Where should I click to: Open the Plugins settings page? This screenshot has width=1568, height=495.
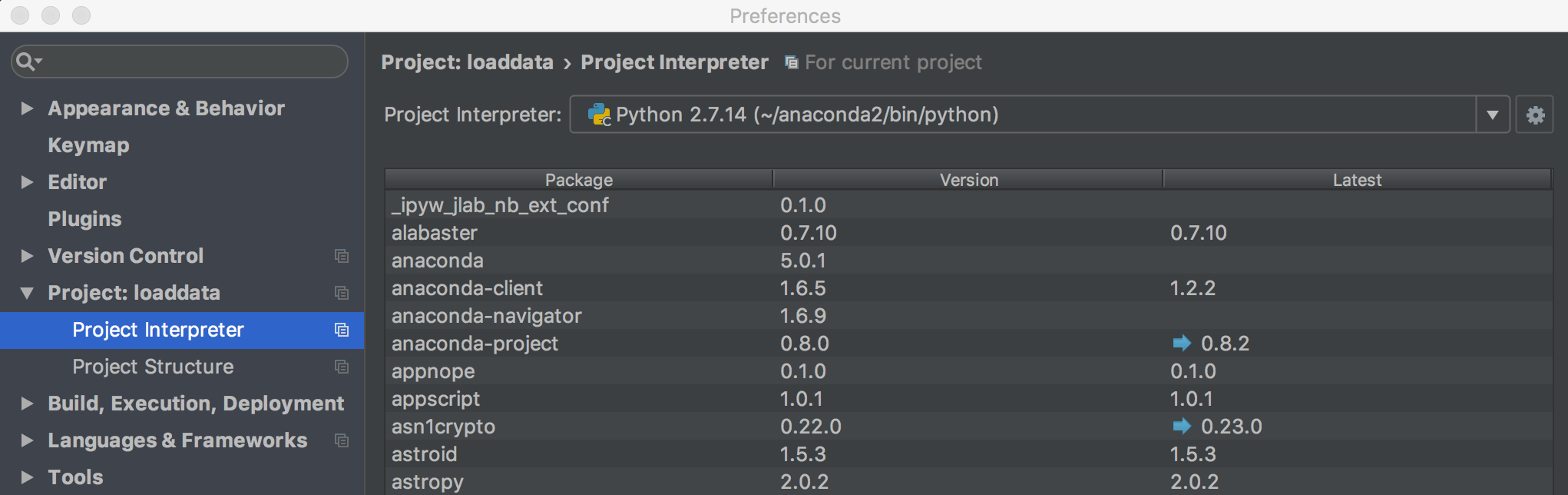point(84,219)
